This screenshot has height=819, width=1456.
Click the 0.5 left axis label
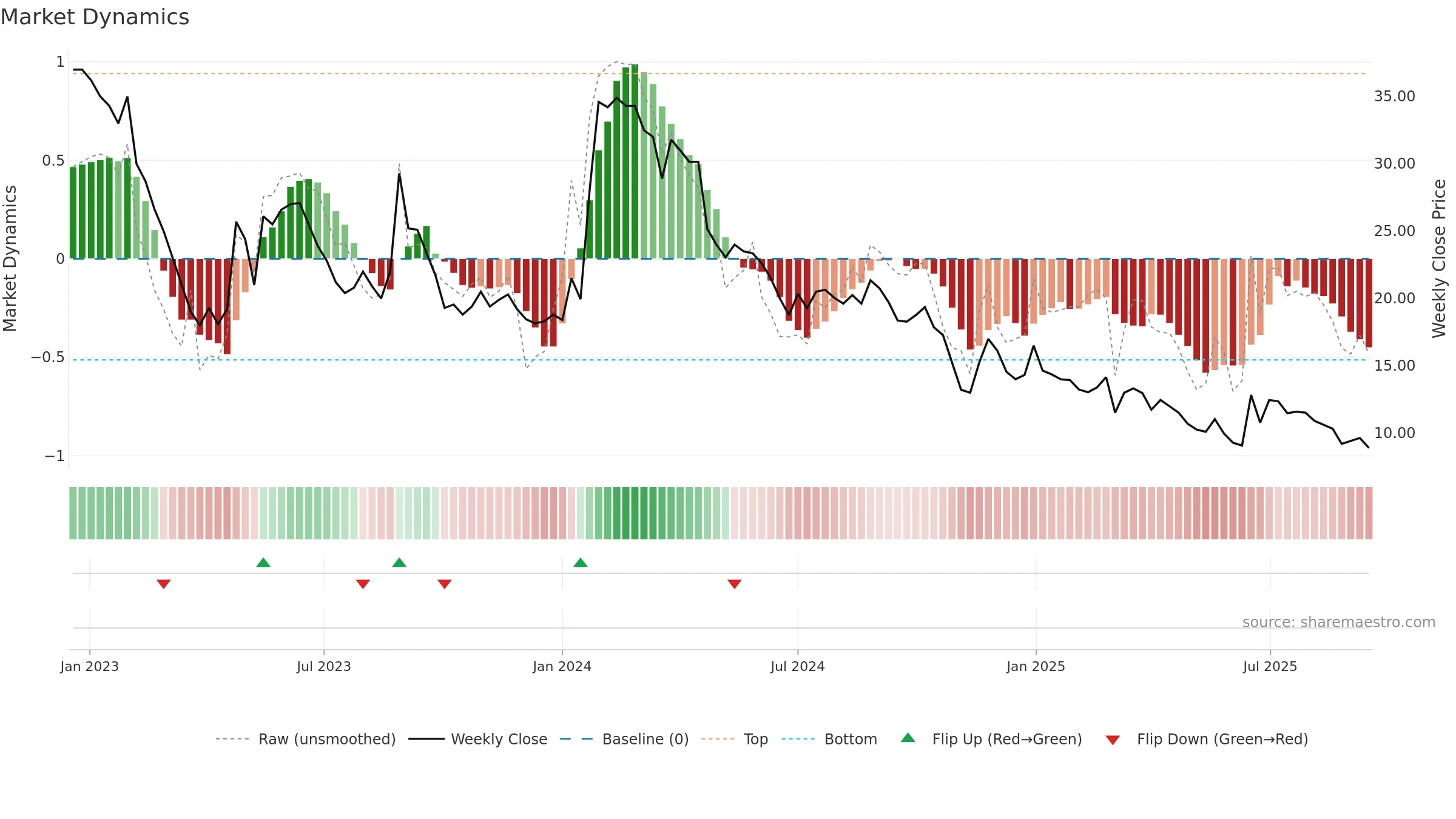point(53,160)
